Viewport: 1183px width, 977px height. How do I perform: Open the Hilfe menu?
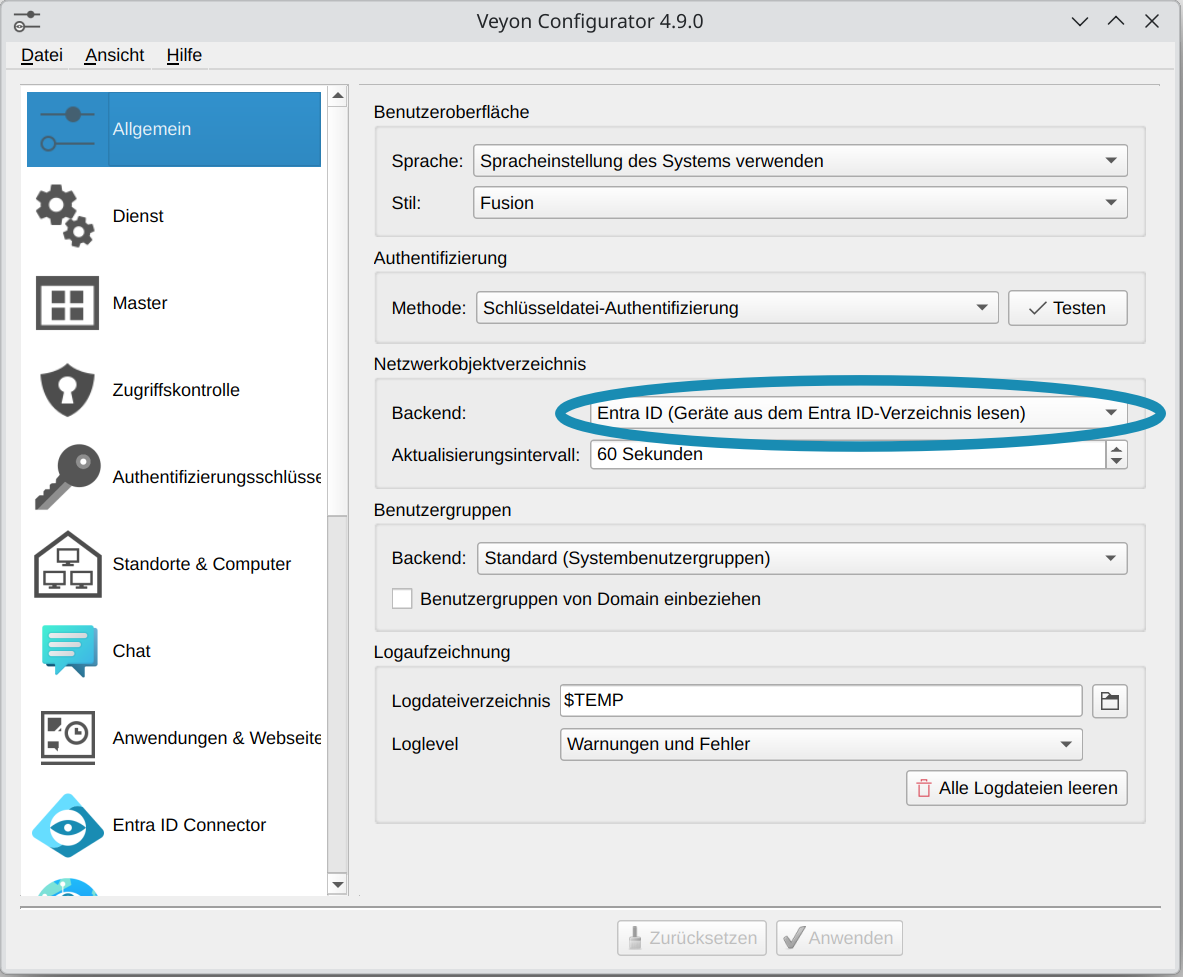tap(184, 55)
